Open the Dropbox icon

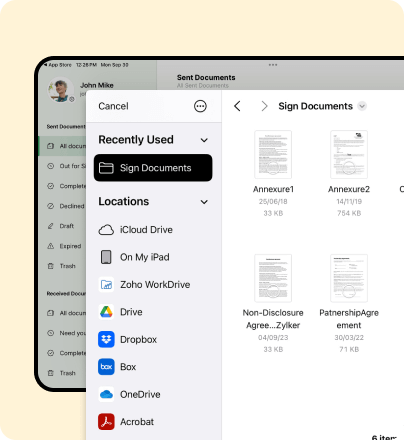click(106, 339)
